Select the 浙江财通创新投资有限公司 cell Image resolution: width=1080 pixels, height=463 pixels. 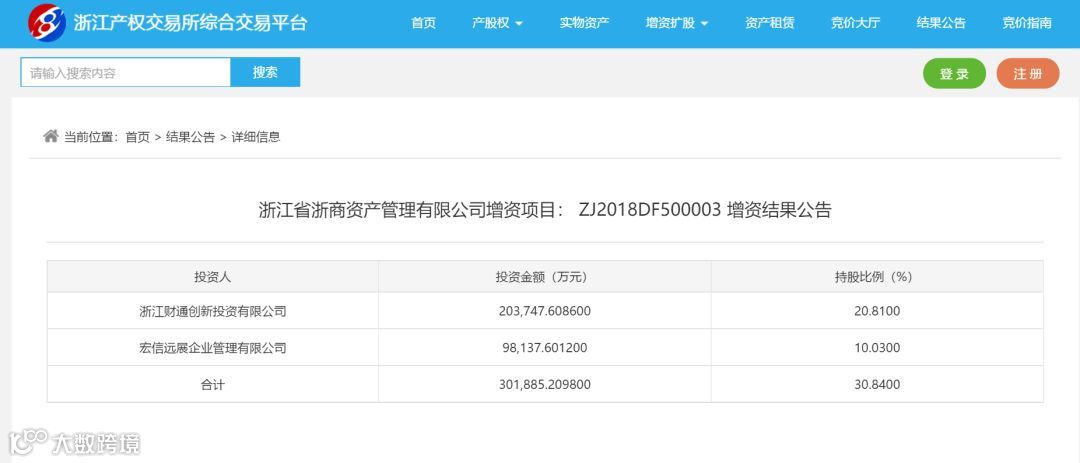pos(212,311)
